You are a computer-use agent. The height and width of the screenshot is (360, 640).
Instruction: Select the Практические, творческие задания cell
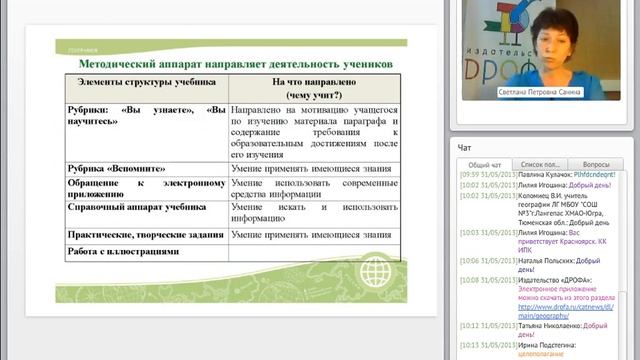pyautogui.click(x=147, y=236)
